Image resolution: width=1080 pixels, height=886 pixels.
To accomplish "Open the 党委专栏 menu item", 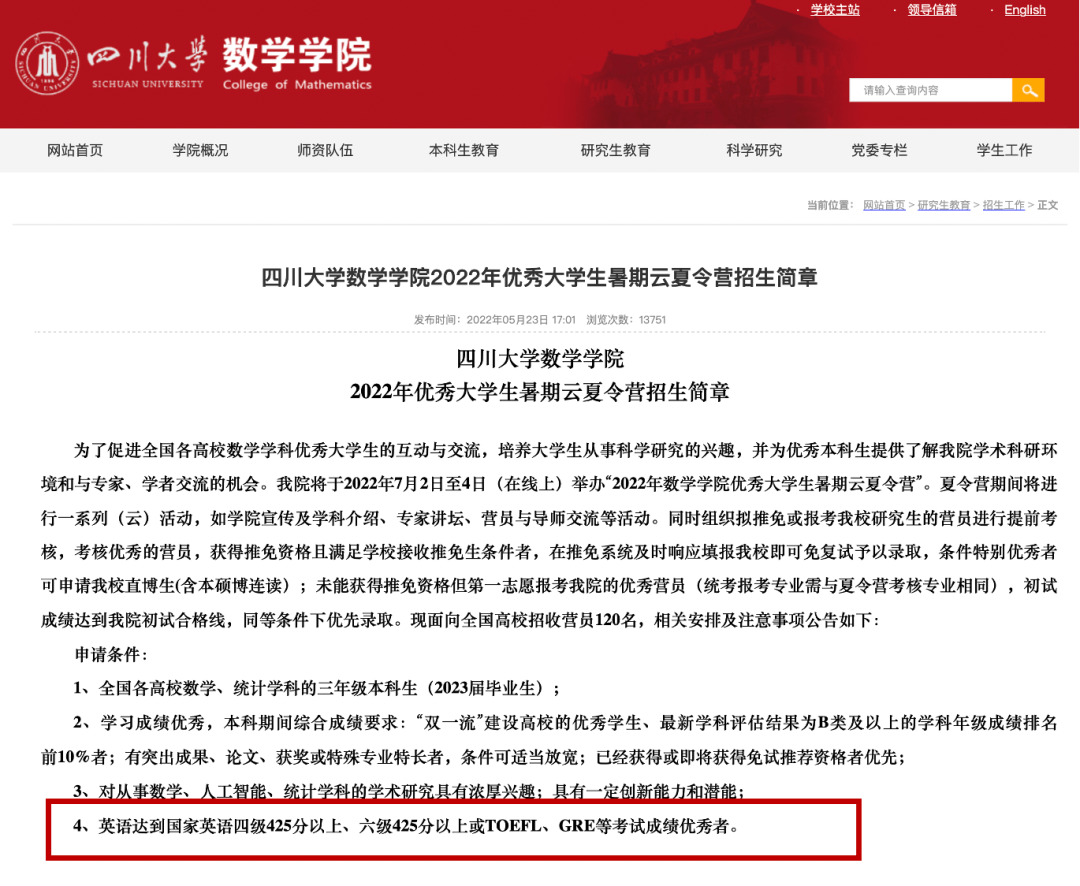I will click(x=880, y=150).
